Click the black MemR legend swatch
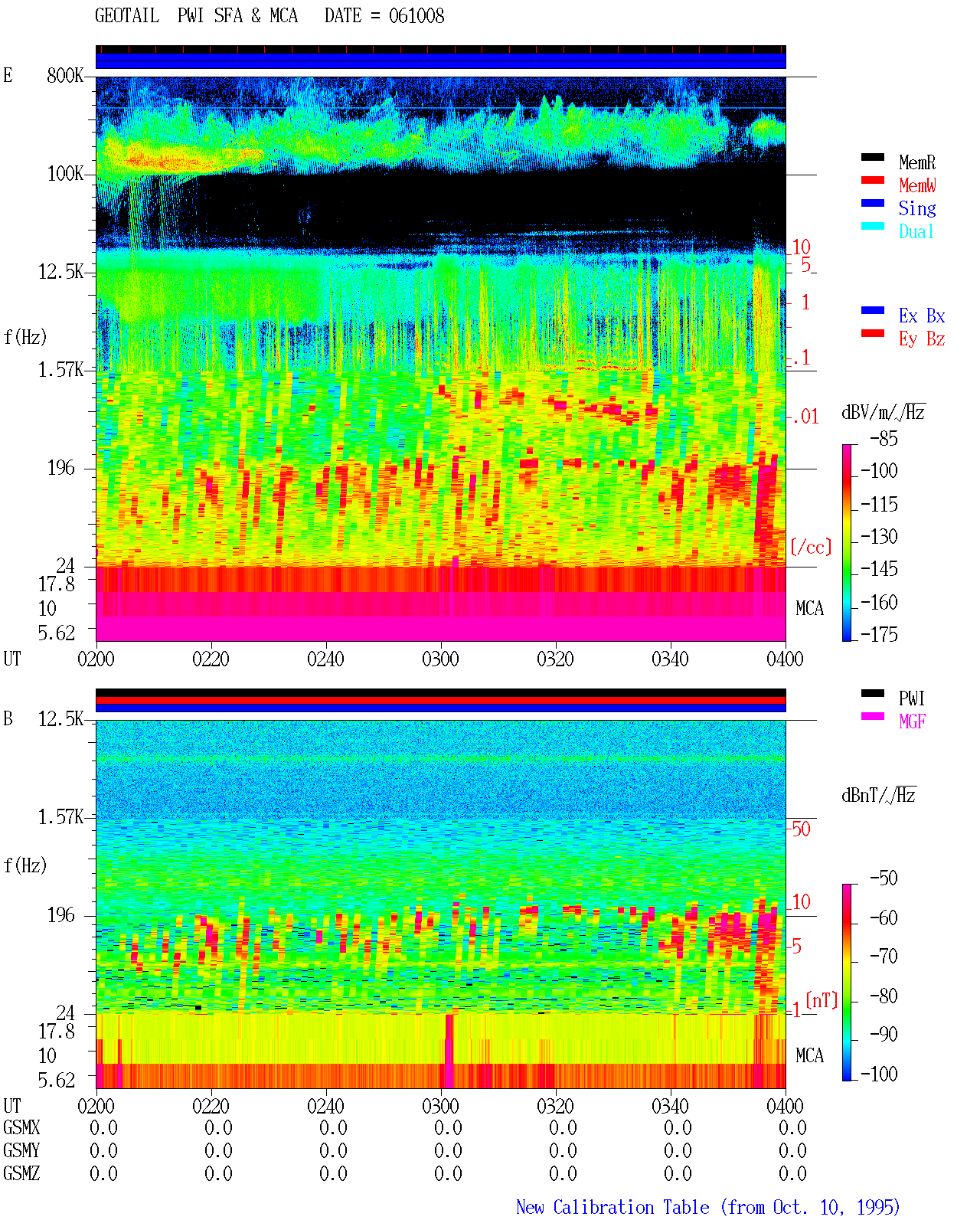 point(873,157)
